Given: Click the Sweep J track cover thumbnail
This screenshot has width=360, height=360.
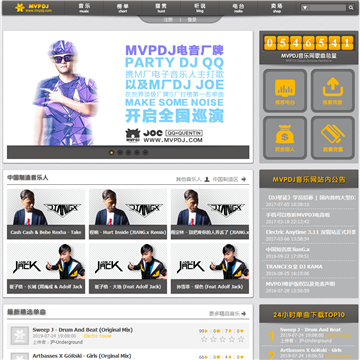Looking at the screenshot, I should pyautogui.click(x=20, y=335).
